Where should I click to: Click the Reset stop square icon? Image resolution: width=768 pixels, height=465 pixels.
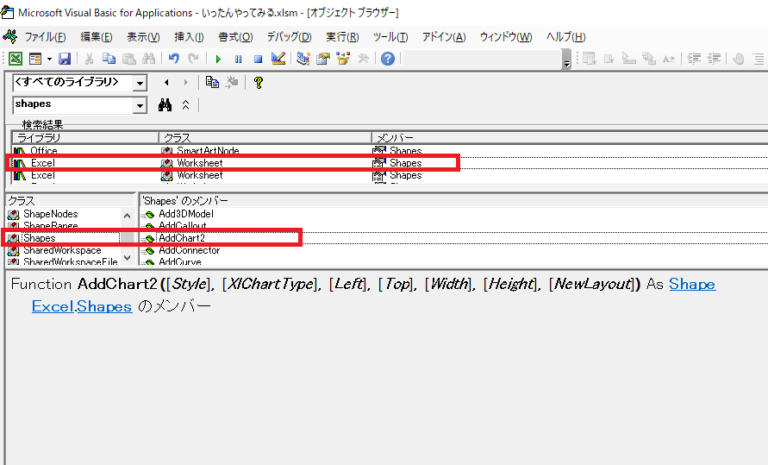click(x=256, y=60)
